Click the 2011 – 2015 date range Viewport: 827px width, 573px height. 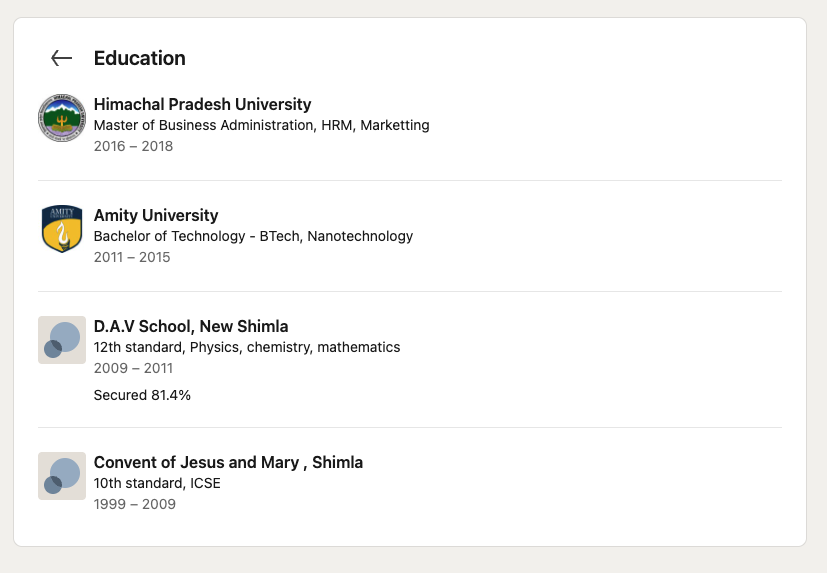point(132,257)
